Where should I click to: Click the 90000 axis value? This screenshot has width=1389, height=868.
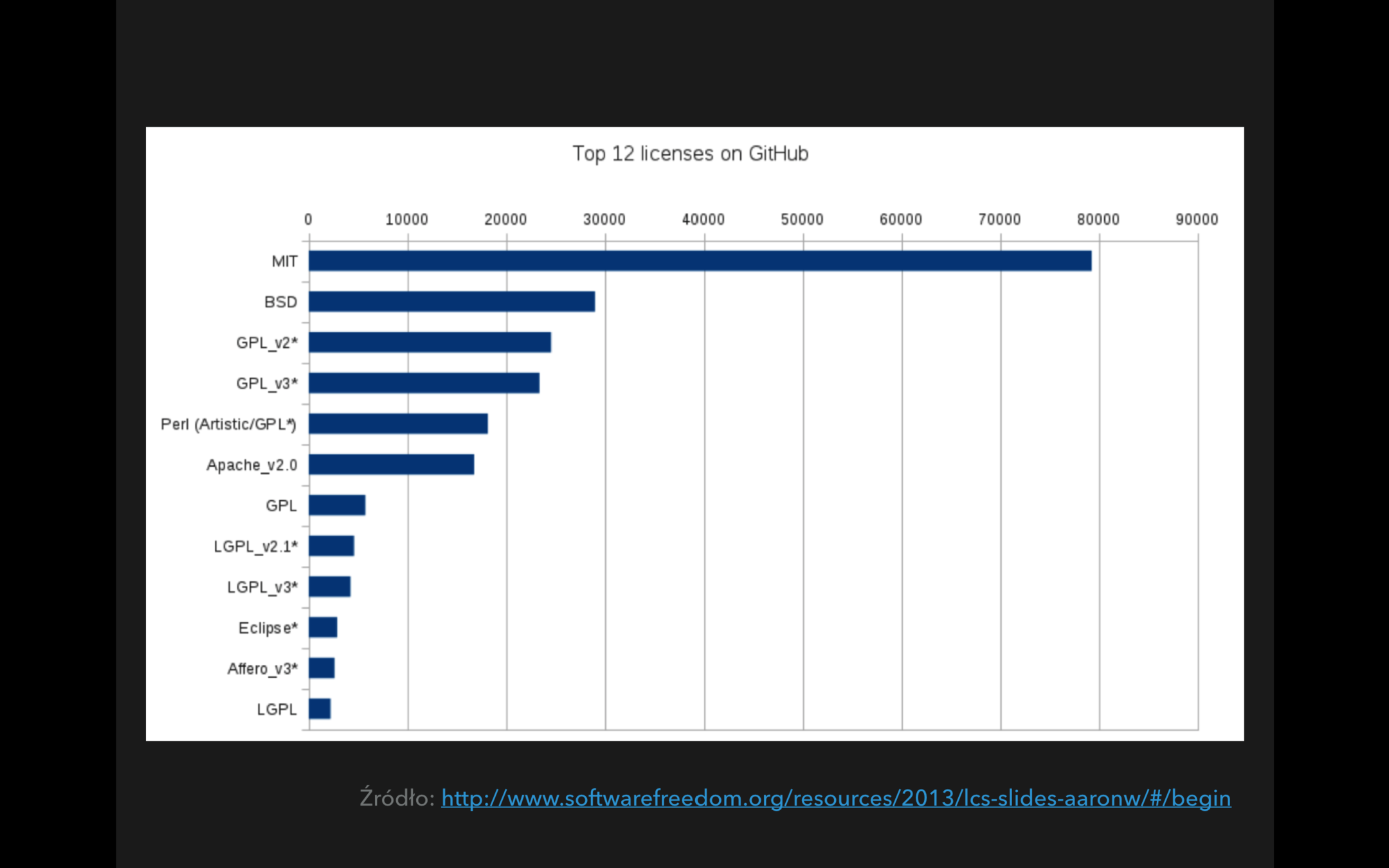[x=1196, y=219]
